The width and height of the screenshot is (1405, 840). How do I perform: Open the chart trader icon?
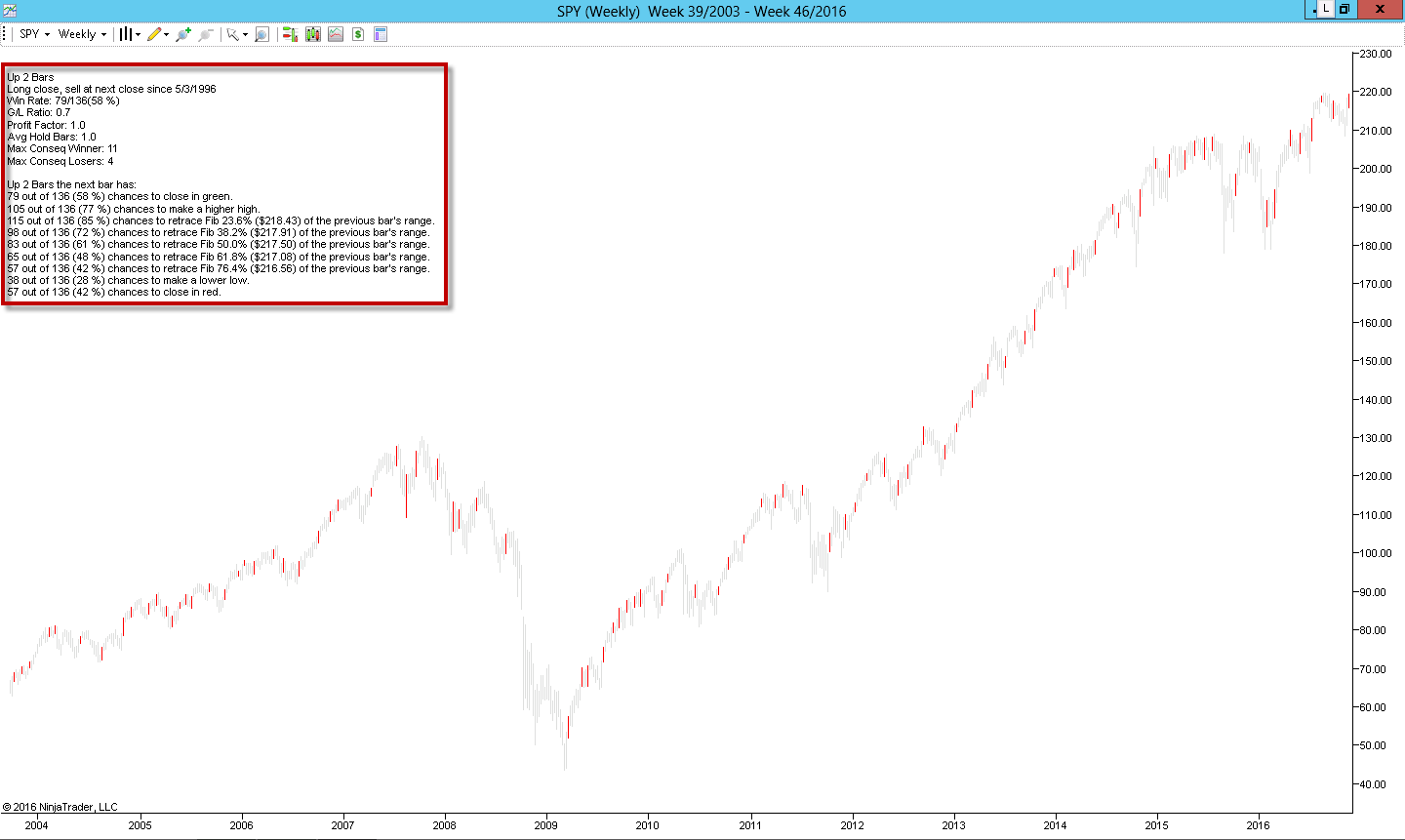point(290,34)
